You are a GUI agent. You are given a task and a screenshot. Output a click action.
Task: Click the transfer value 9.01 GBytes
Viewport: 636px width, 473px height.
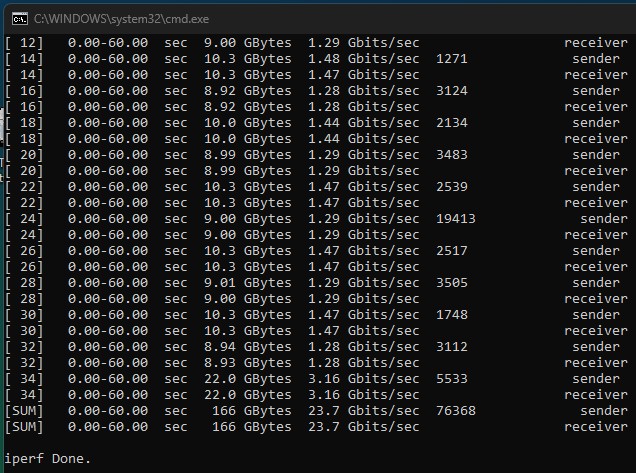tap(247, 283)
